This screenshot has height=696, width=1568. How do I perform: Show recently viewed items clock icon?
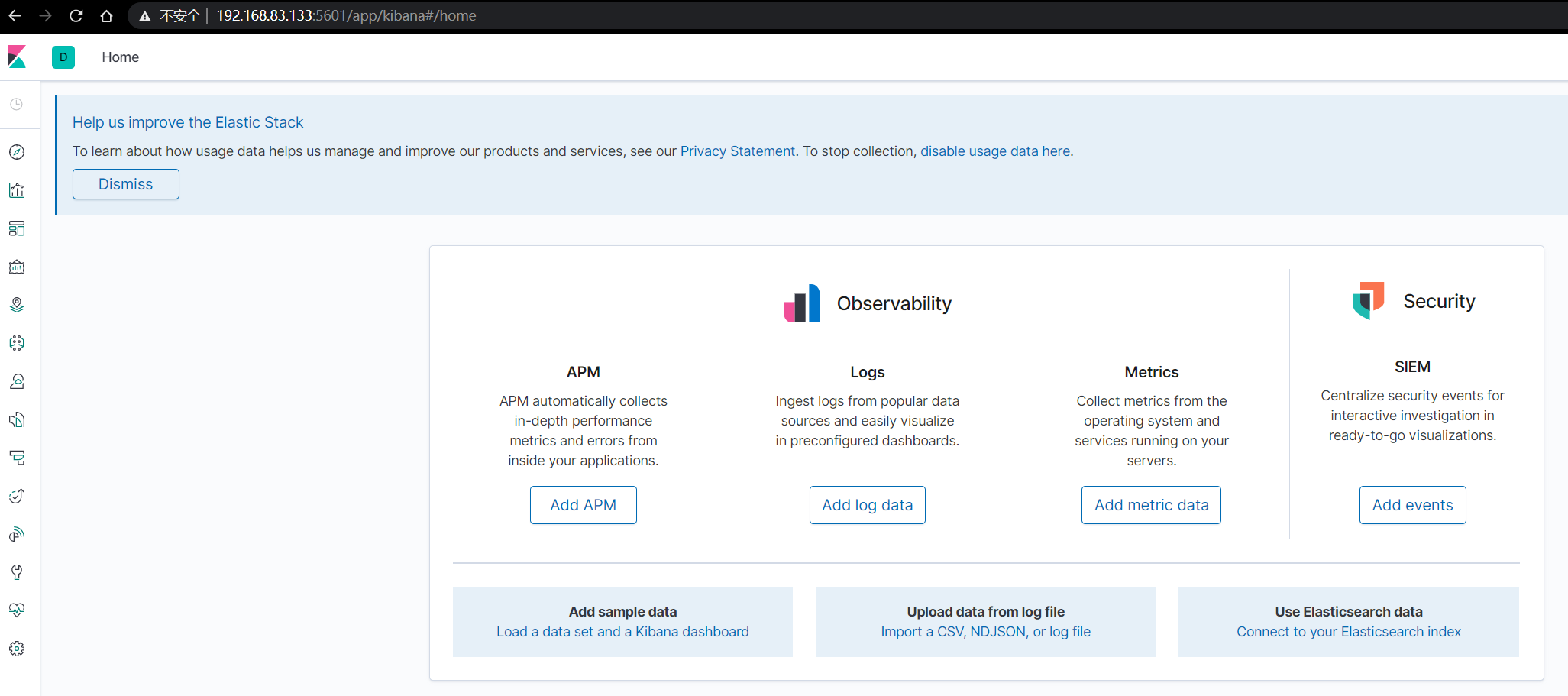[17, 105]
